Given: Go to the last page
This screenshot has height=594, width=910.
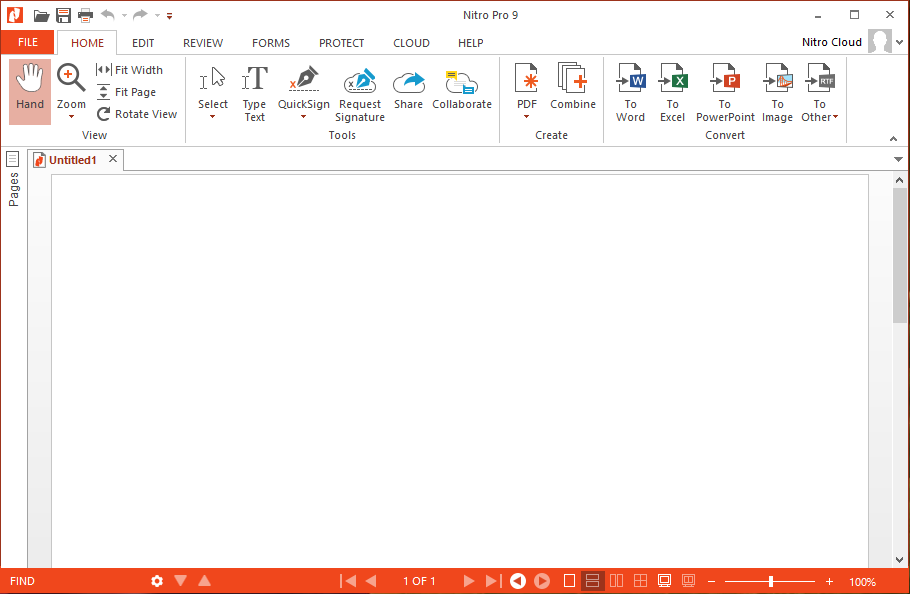Looking at the screenshot, I should pyautogui.click(x=493, y=581).
